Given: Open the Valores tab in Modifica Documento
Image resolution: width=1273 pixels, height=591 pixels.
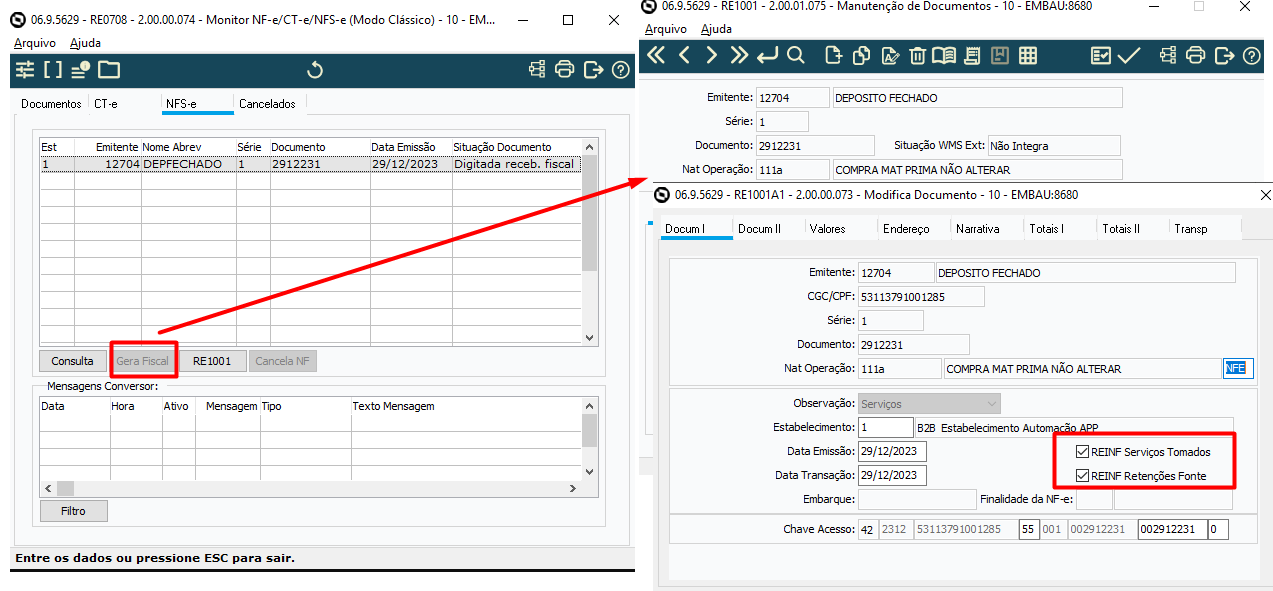Looking at the screenshot, I should (x=827, y=228).
